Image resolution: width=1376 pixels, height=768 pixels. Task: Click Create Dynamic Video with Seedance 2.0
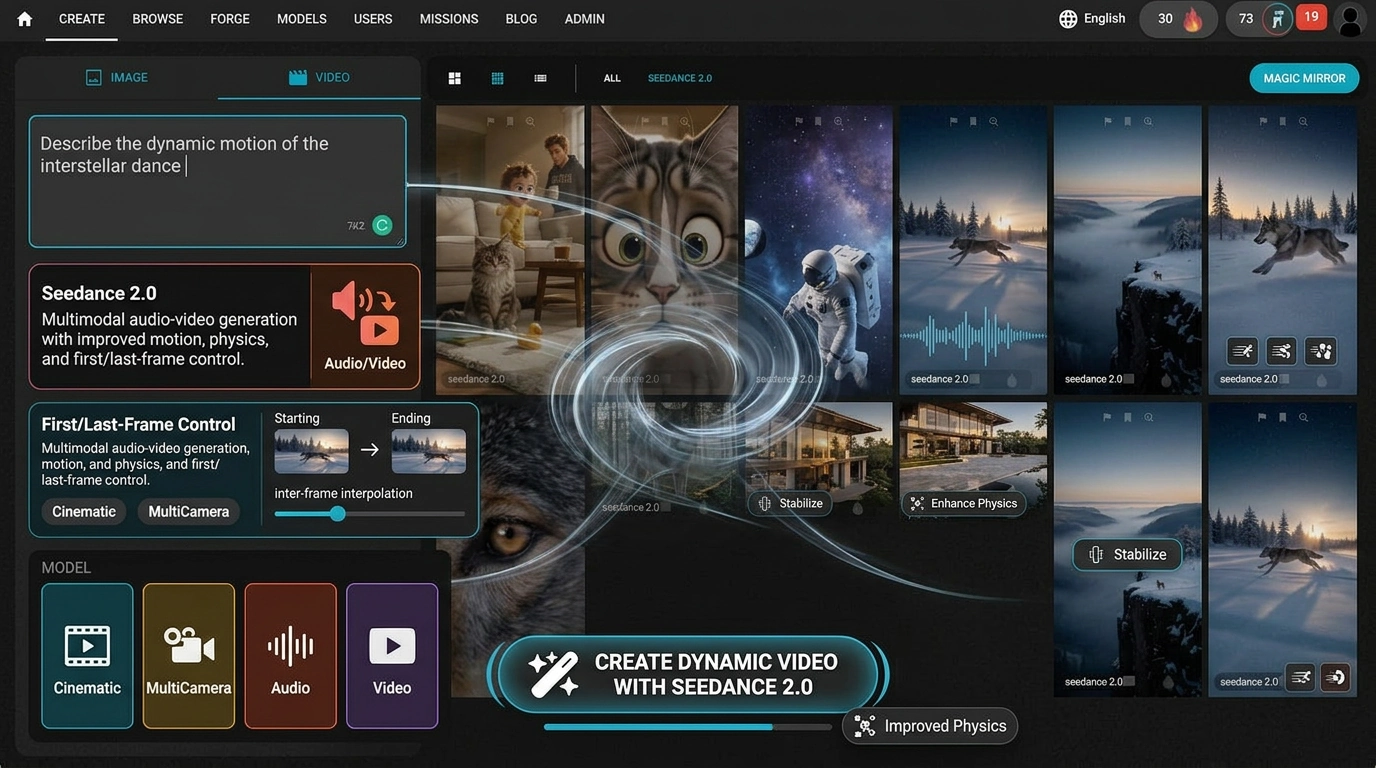687,675
